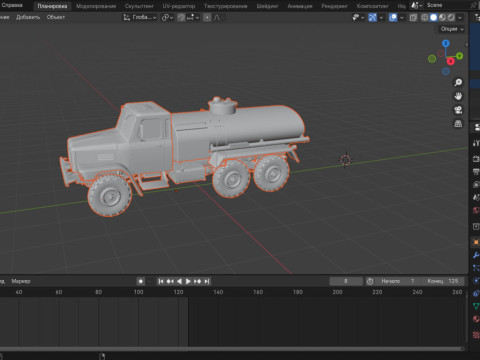Open the Modifiers wrench properties tab
Screen dimensions: 480x360
pos(476,256)
